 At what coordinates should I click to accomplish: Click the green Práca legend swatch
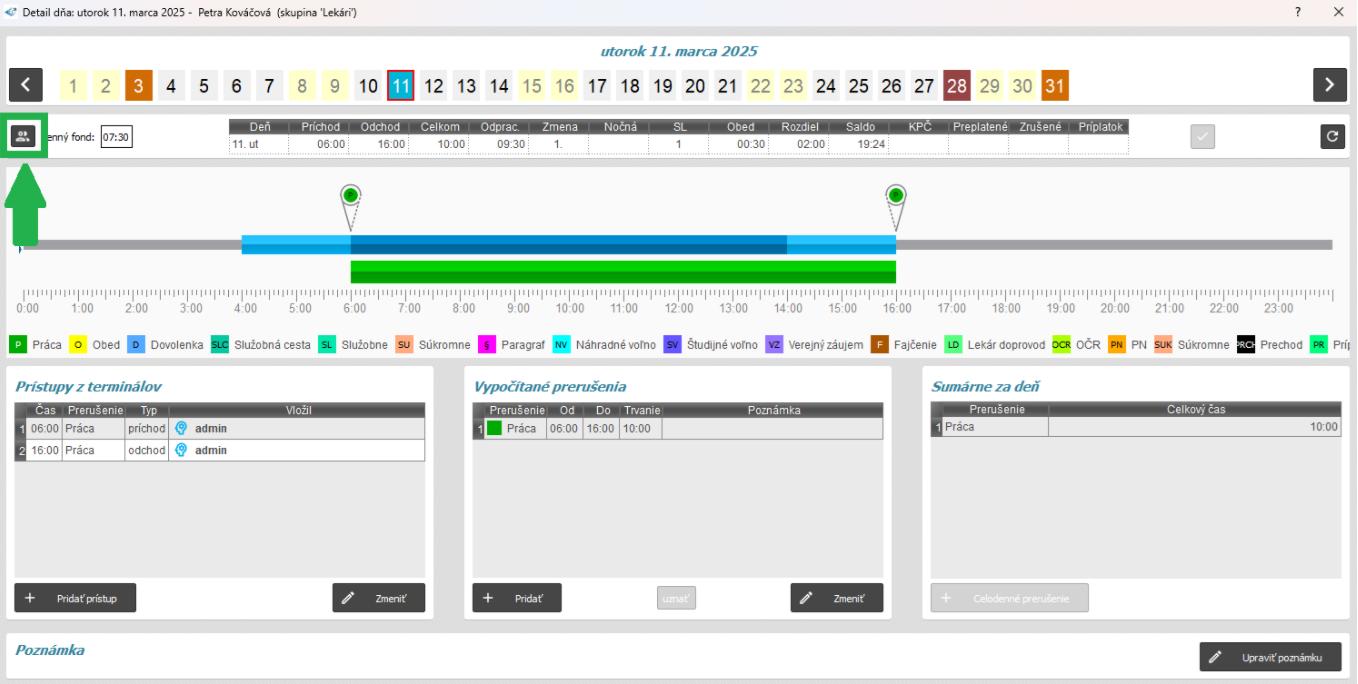[x=18, y=345]
